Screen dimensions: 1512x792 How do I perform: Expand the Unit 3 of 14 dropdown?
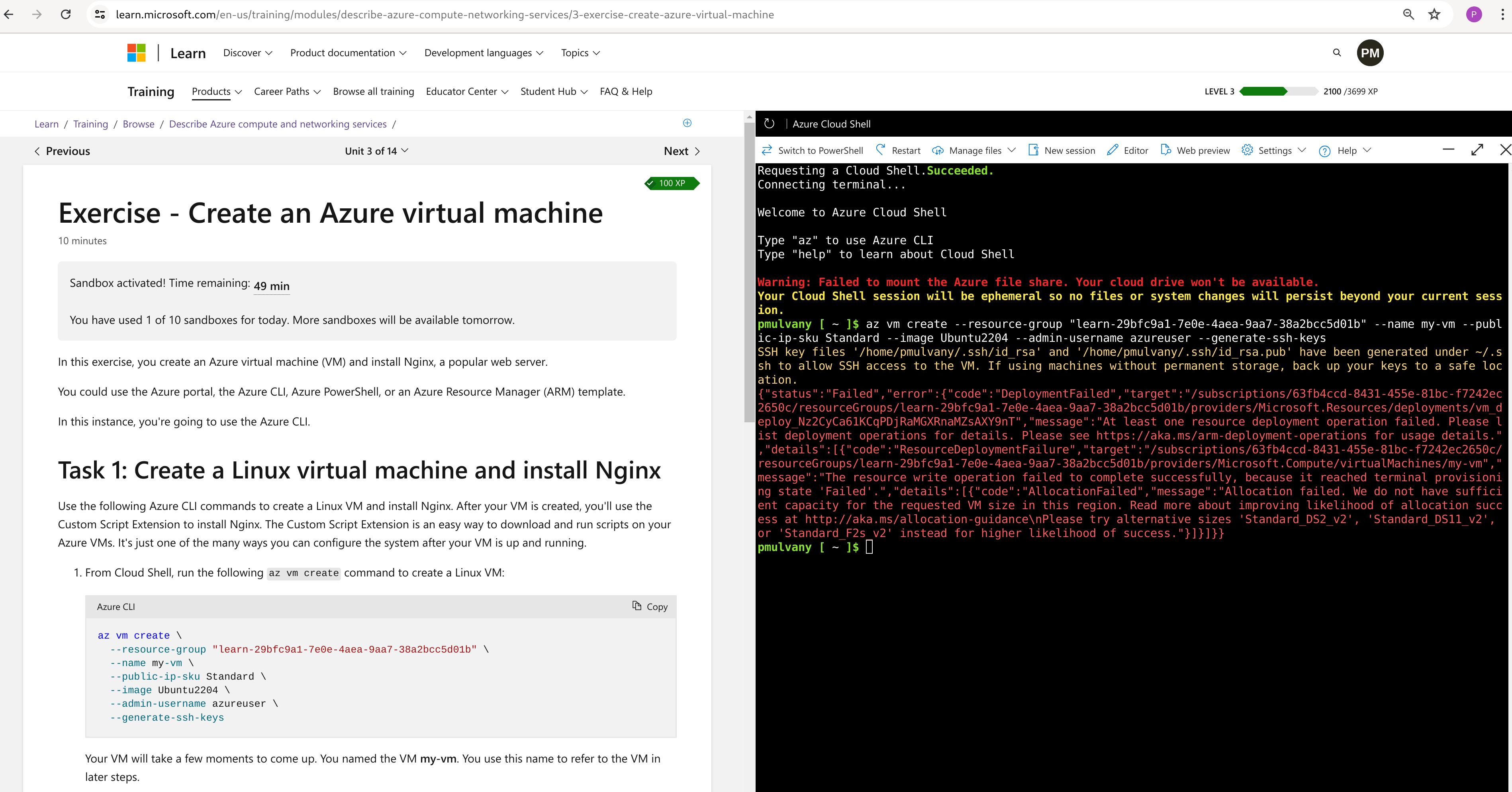click(376, 150)
